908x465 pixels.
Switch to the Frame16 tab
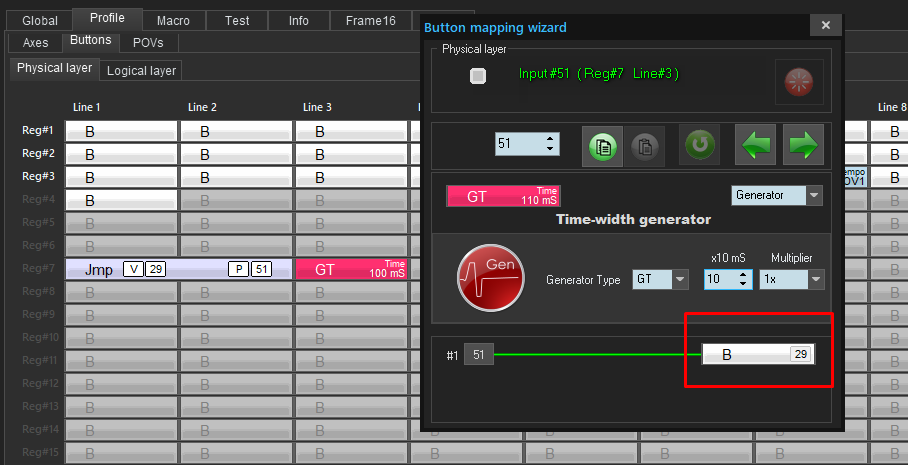click(x=371, y=21)
